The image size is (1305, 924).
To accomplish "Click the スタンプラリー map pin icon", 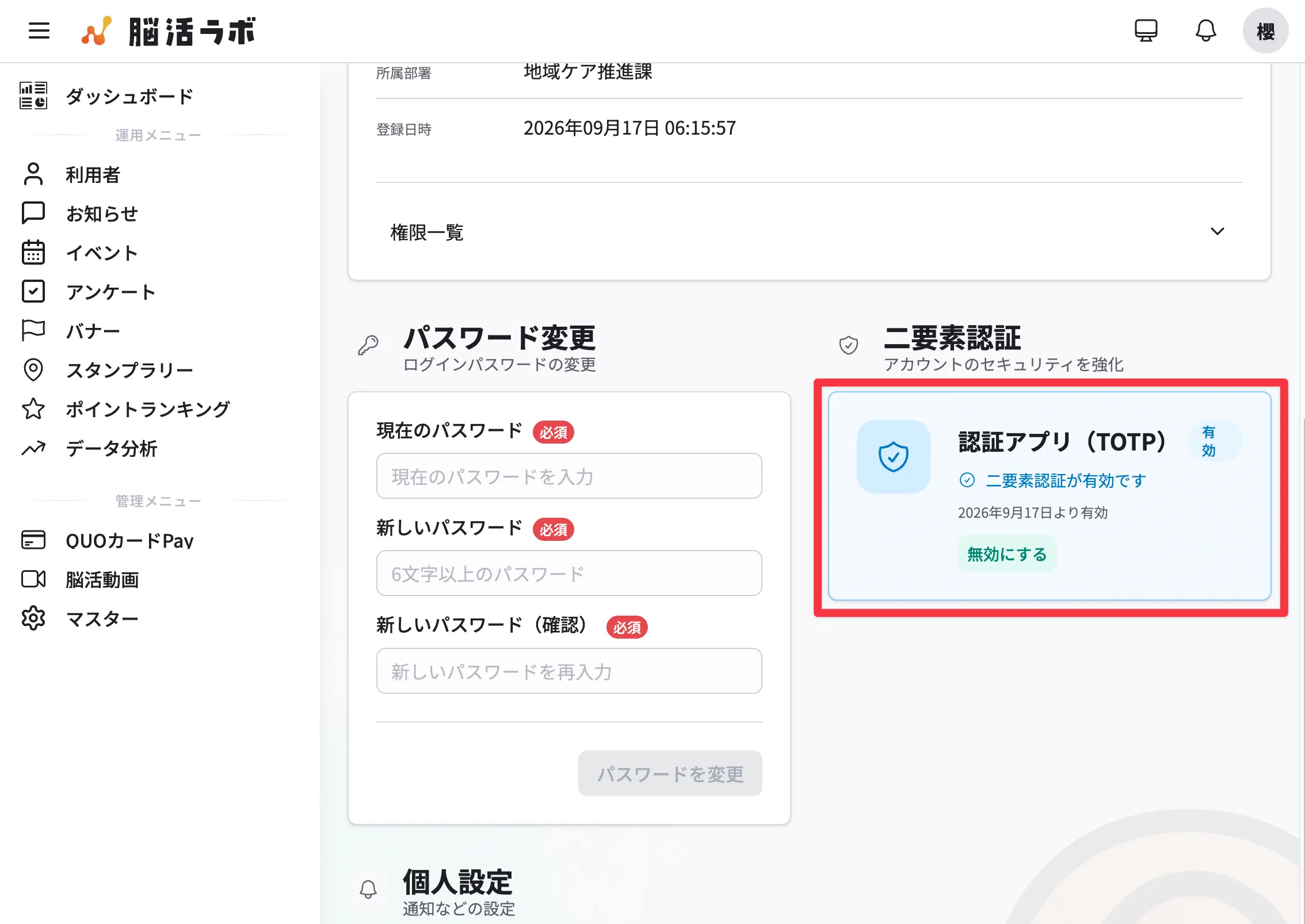I will [x=33, y=369].
